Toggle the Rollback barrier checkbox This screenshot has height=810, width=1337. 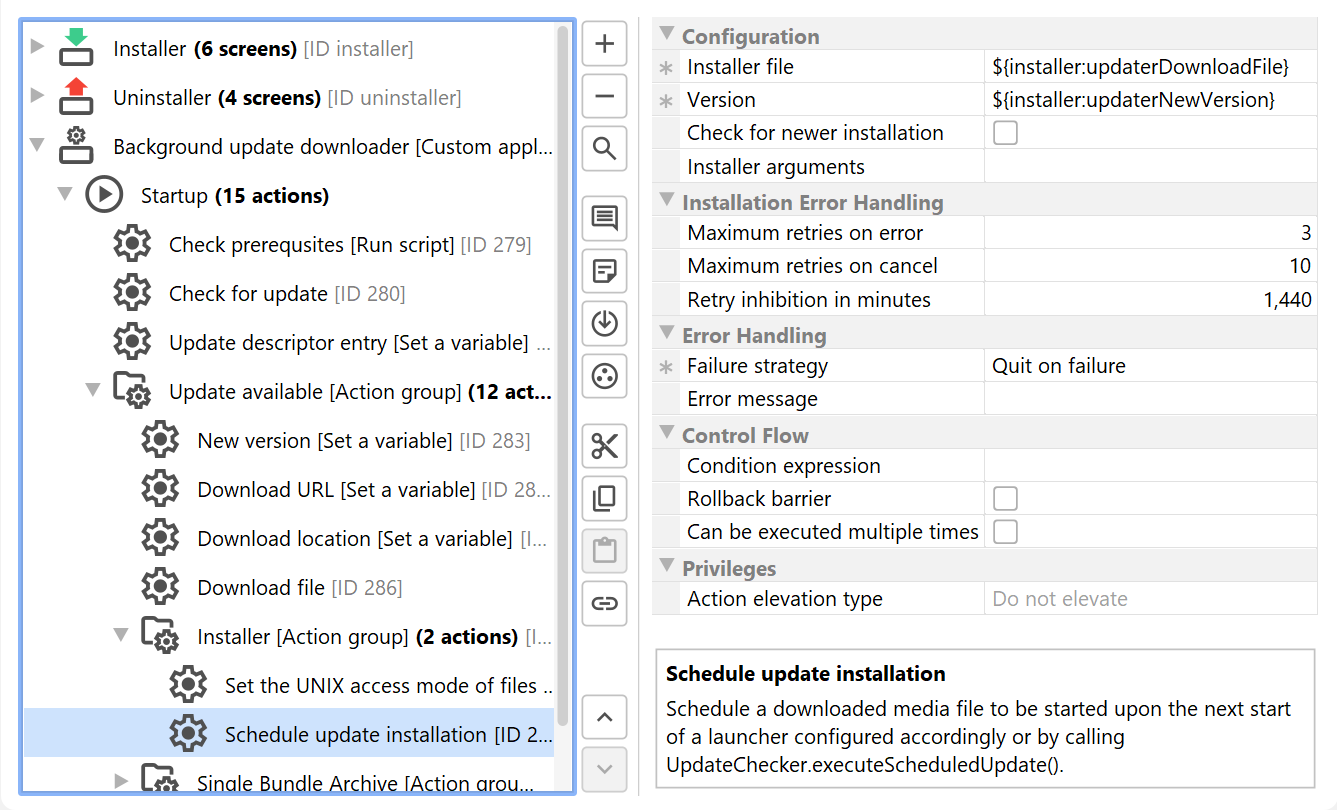point(1005,499)
